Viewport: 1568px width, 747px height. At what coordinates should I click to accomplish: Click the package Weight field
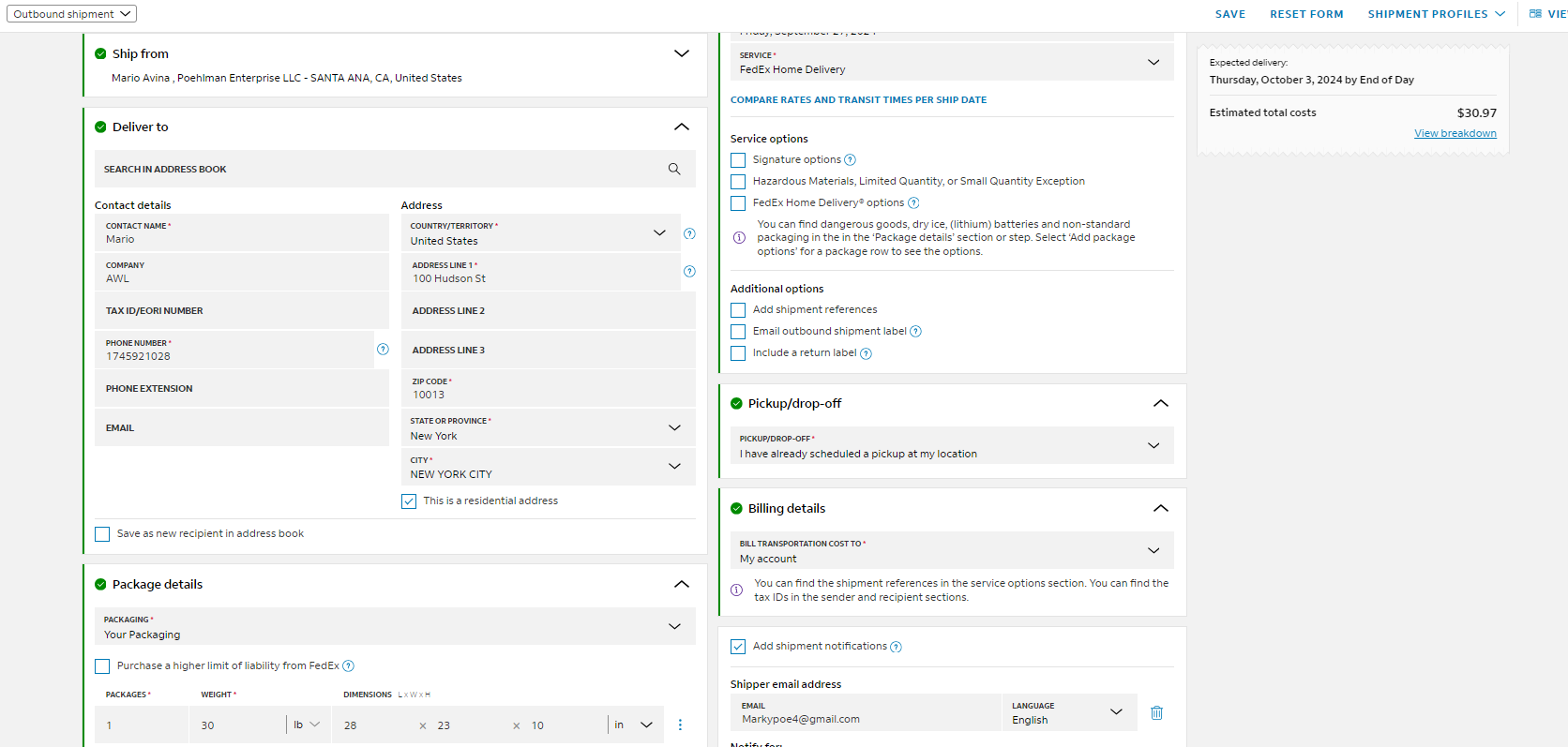coord(237,725)
